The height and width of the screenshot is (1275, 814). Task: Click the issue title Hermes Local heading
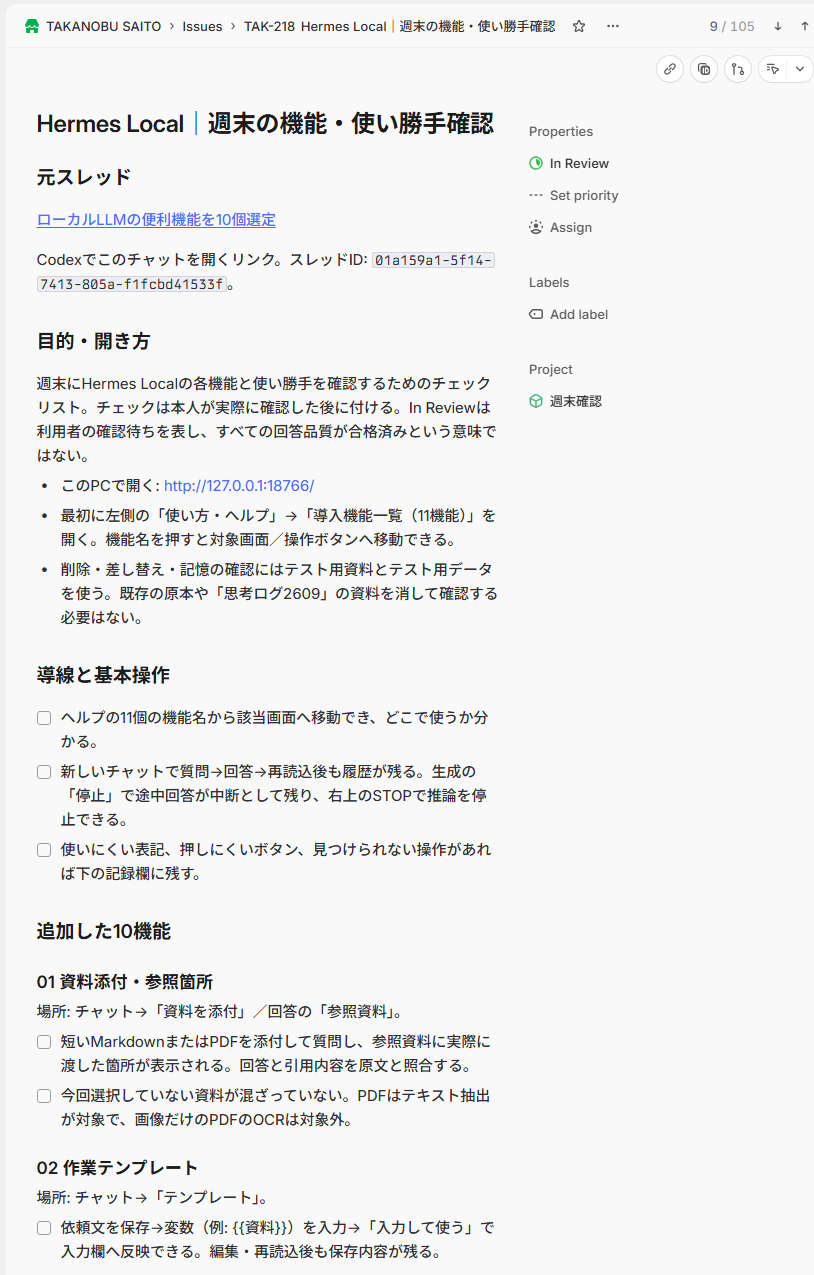tap(265, 124)
